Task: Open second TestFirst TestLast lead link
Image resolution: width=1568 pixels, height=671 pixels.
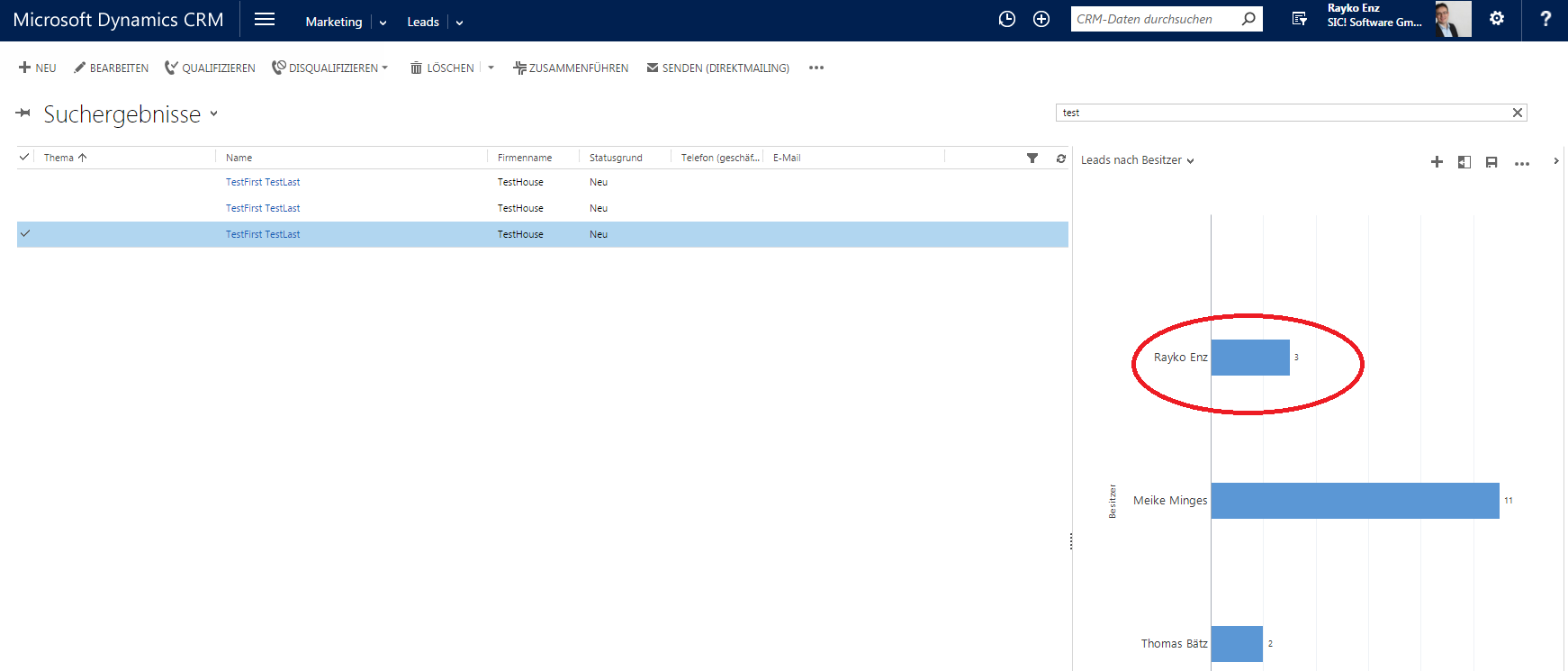Action: click(263, 208)
